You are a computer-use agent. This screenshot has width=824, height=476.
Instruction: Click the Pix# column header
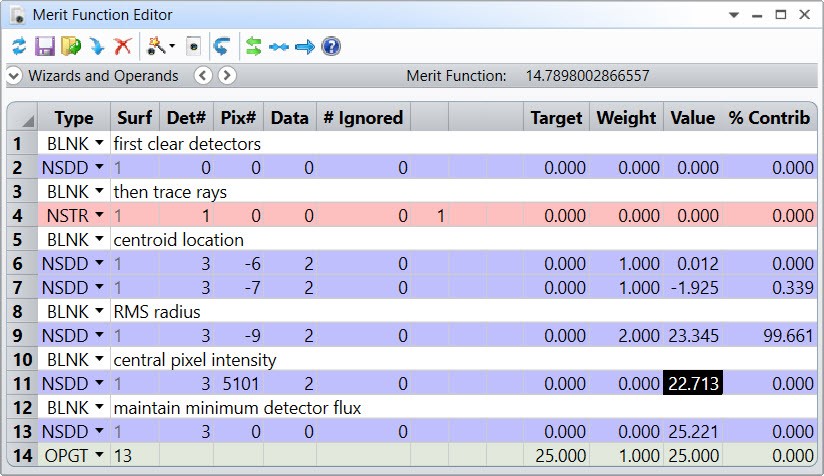238,117
